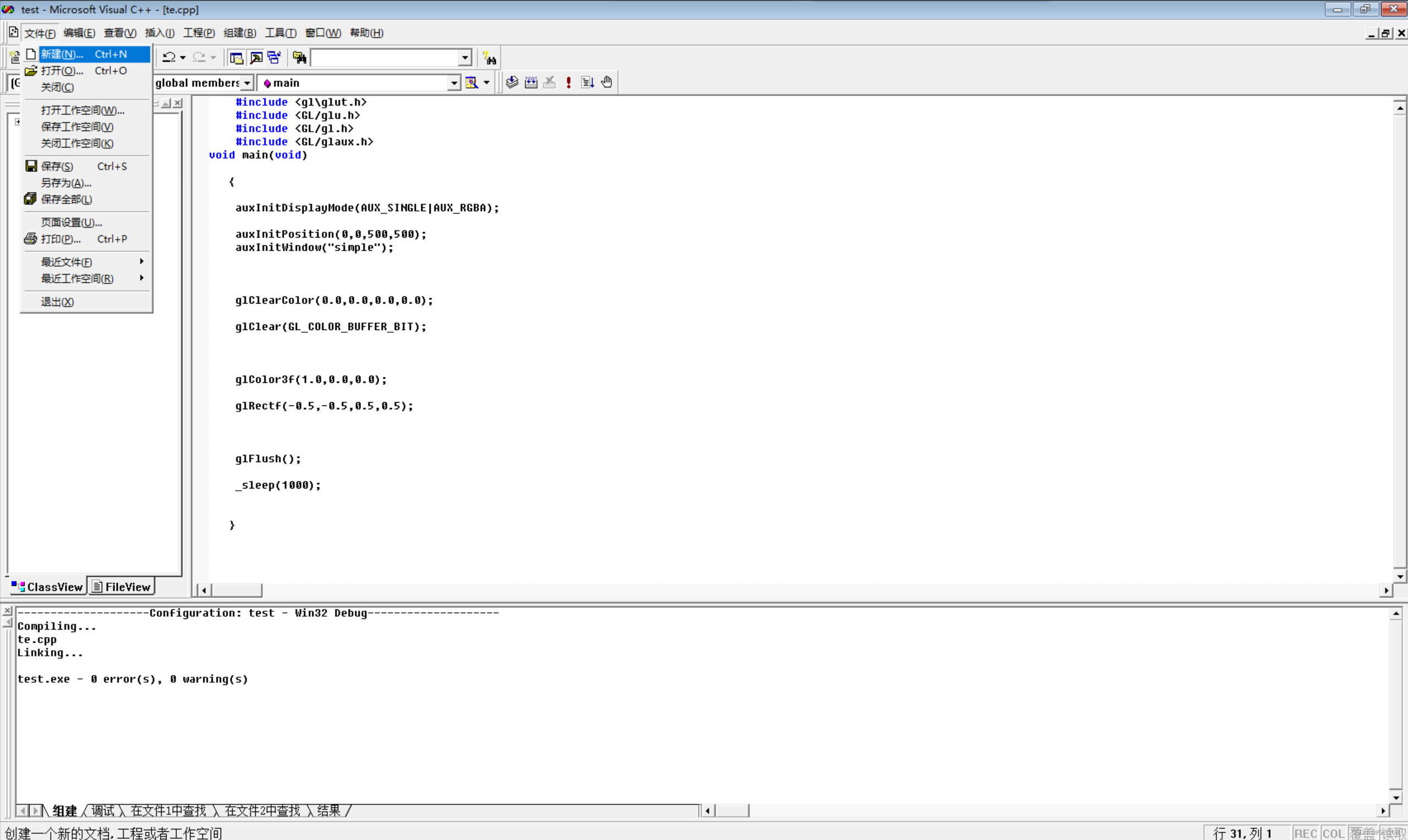The height and width of the screenshot is (840, 1408).
Task: Toggle macro recording via the REC indicator
Action: [1305, 833]
